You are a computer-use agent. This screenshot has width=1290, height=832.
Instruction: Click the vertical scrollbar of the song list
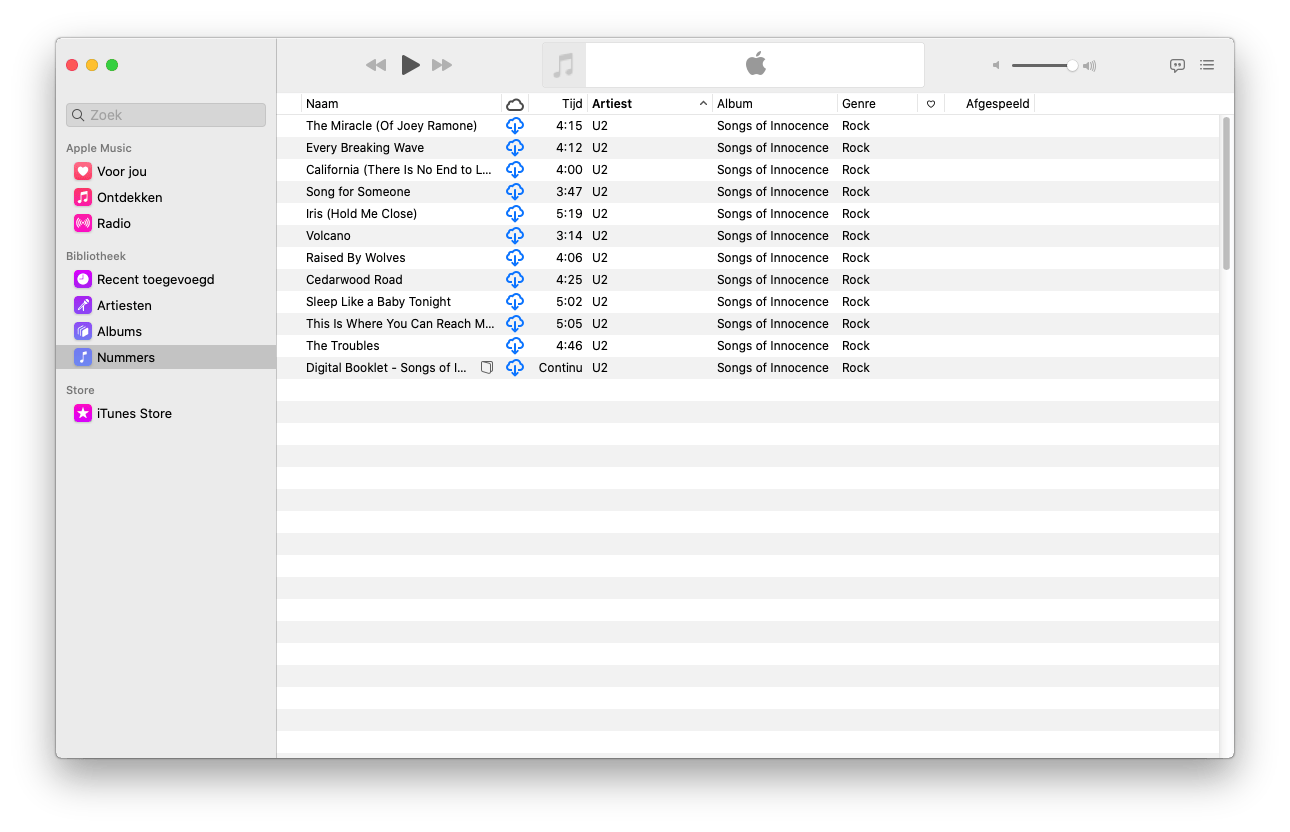[x=1226, y=193]
